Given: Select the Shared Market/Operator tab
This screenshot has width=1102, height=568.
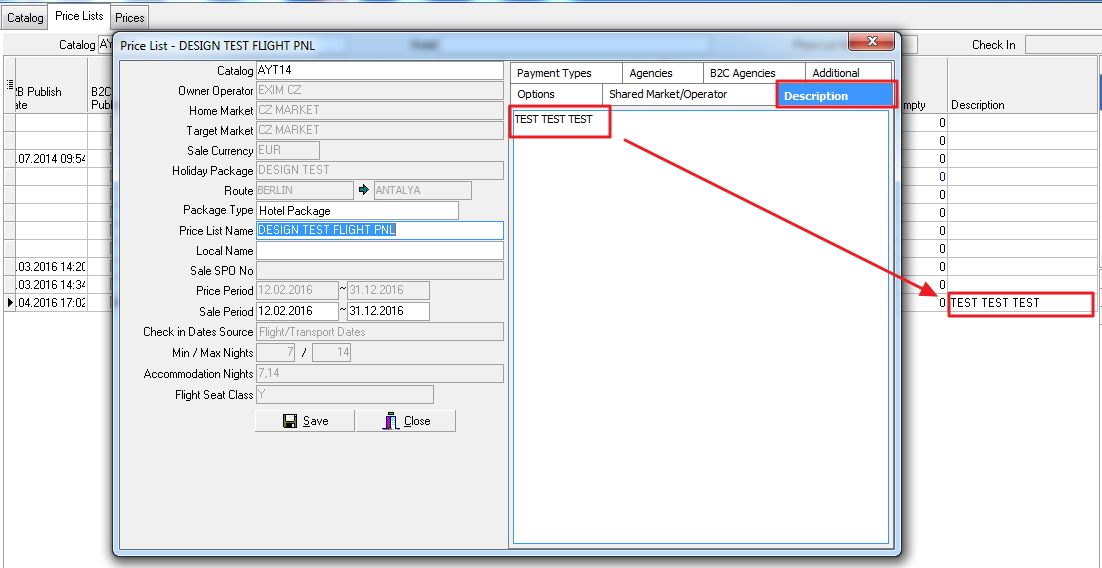Looking at the screenshot, I should pyautogui.click(x=668, y=94).
